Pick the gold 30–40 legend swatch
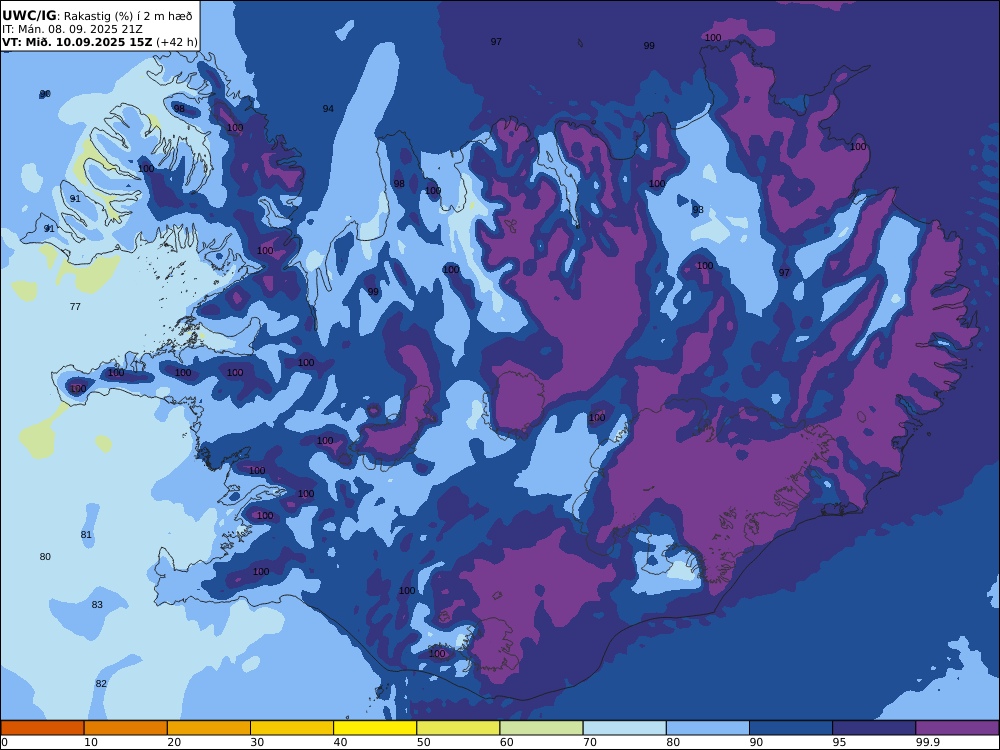Screen dimensions: 1000x750 (292, 728)
